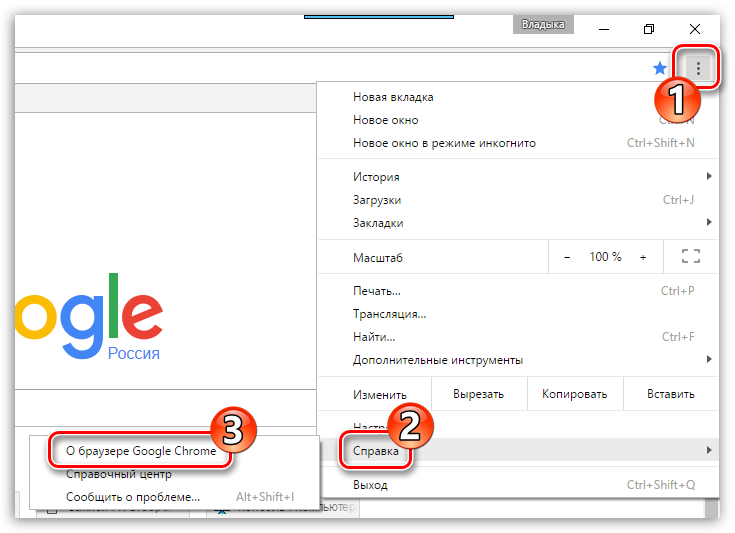Open Новое окно в режиме инкогнито
The width and height of the screenshot is (735, 533).
pos(518,143)
